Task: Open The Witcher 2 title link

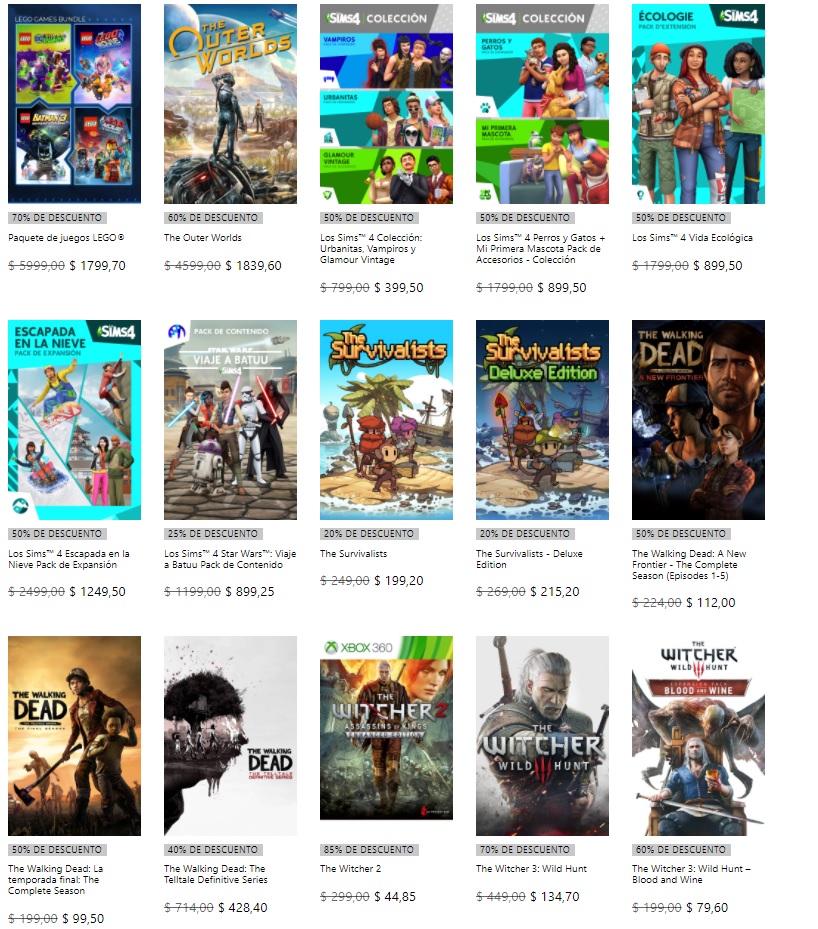Action: pyautogui.click(x=351, y=869)
